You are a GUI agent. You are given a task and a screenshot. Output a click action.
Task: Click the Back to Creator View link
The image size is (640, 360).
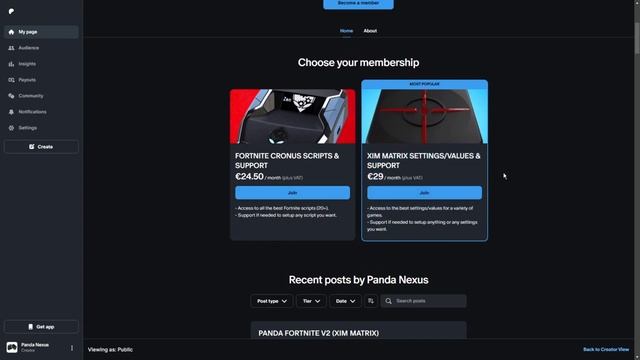[606, 349]
